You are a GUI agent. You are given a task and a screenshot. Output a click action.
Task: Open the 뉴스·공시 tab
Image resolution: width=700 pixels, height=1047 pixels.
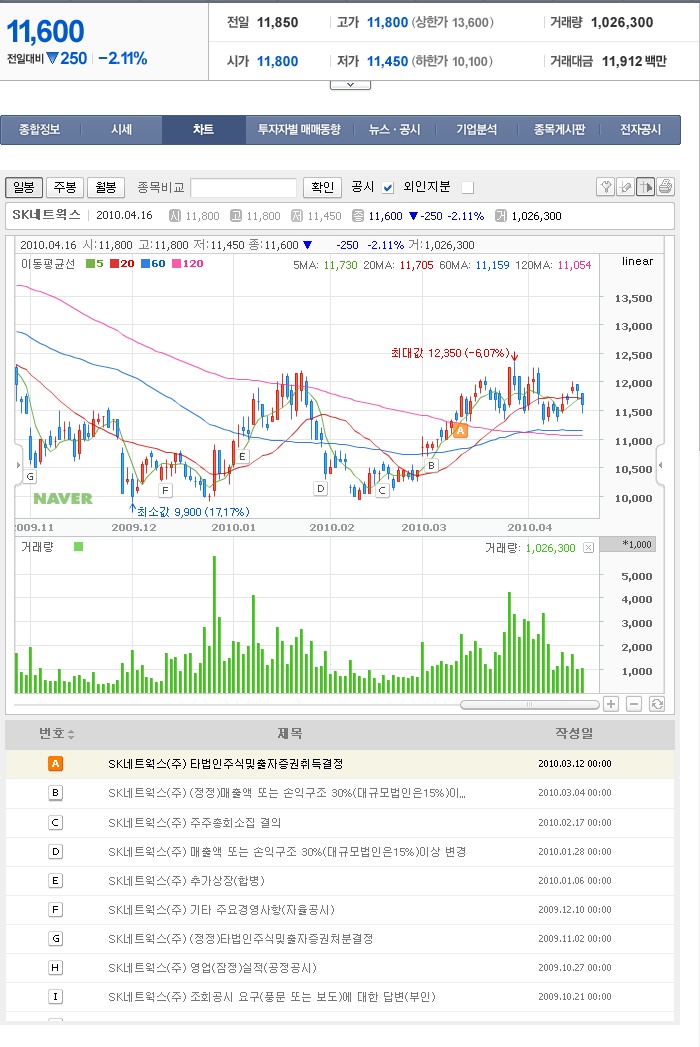(395, 130)
